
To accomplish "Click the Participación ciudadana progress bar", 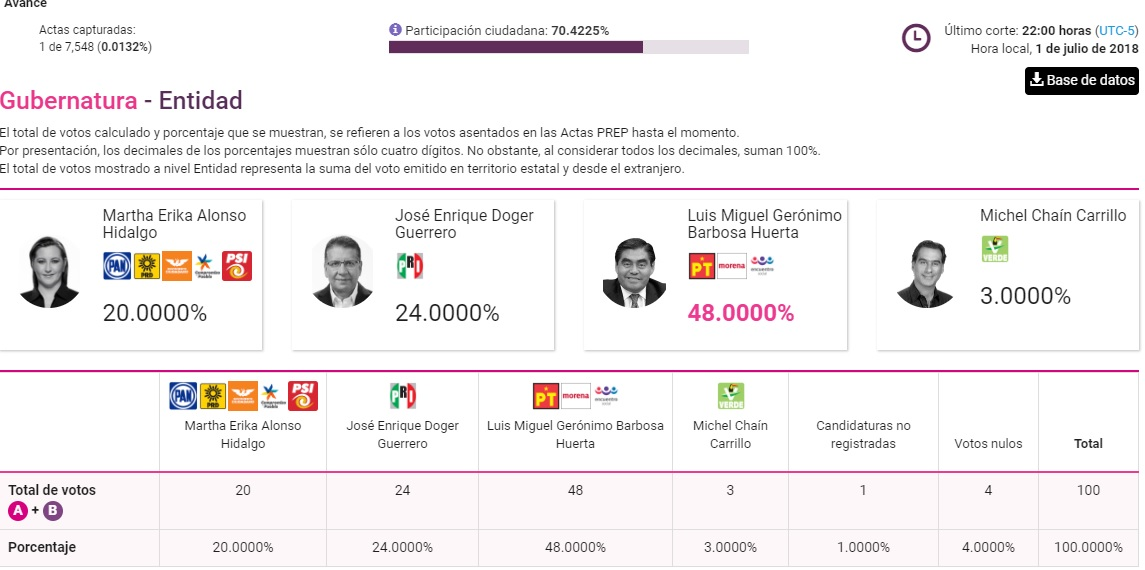I will coord(568,47).
